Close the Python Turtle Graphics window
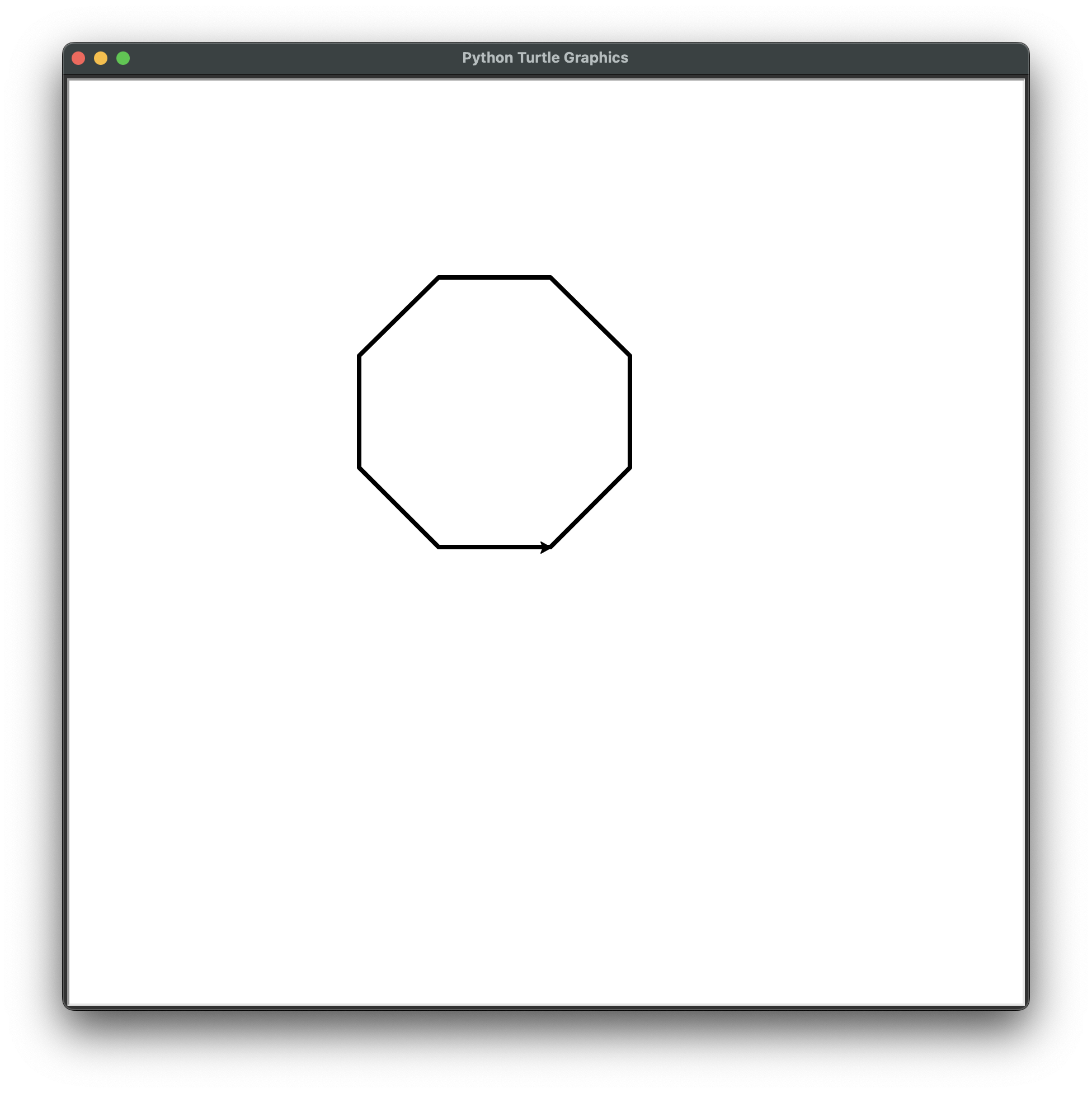The image size is (1092, 1093). (x=79, y=58)
